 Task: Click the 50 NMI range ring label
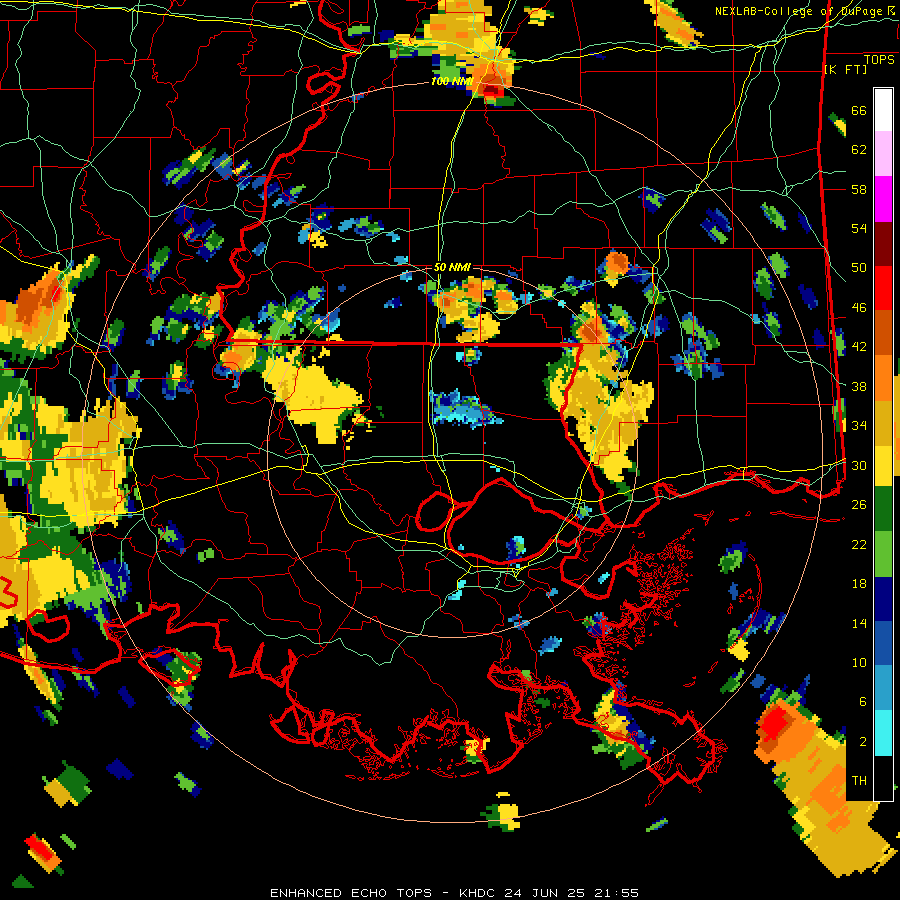(452, 267)
